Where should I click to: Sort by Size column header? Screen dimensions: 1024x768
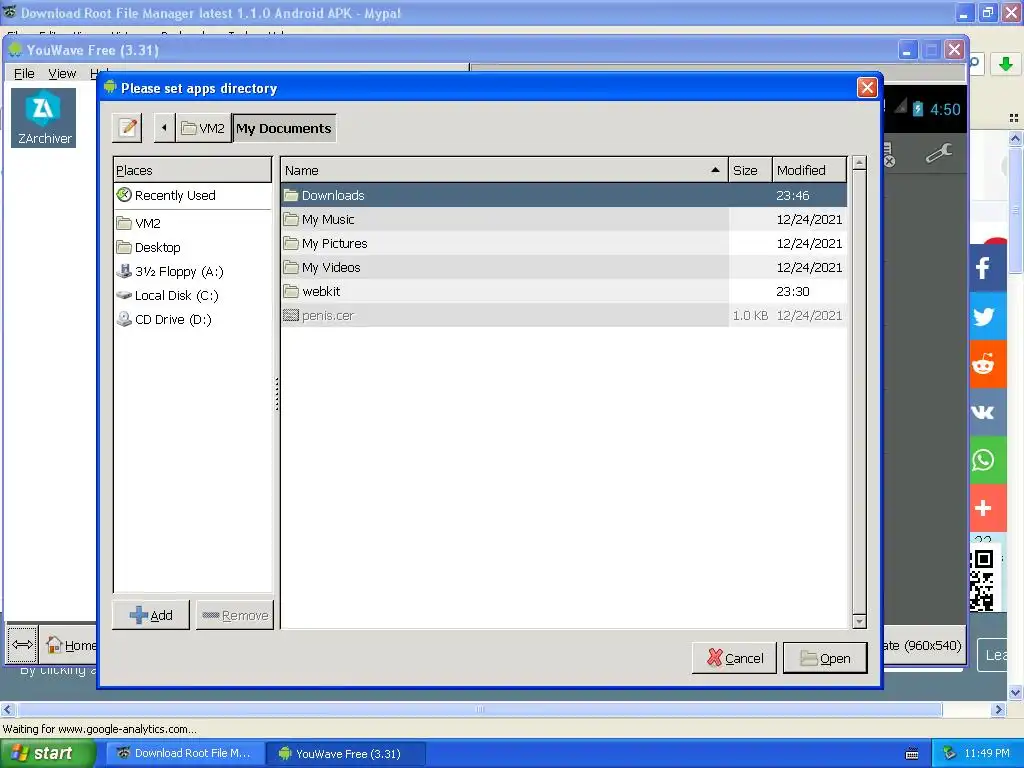[x=750, y=170]
